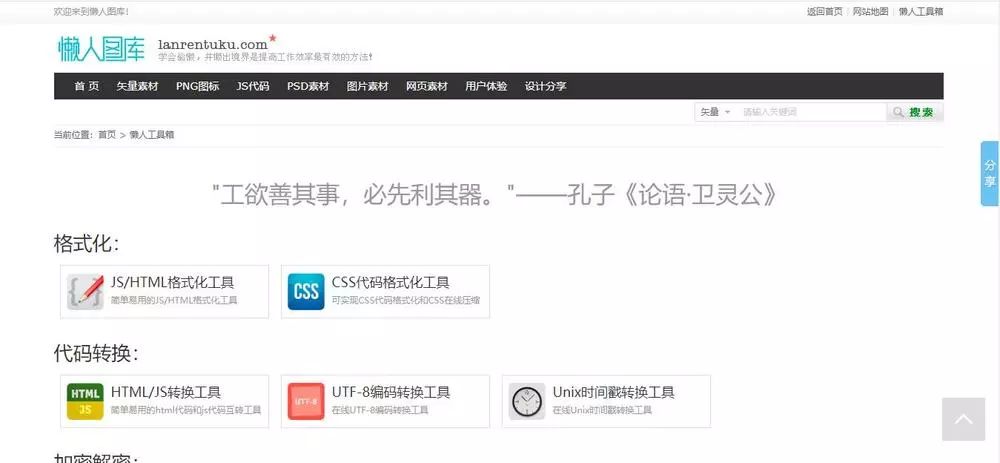The height and width of the screenshot is (463, 1000).
Task: Open the 首页 navigation item
Action: pyautogui.click(x=87, y=86)
